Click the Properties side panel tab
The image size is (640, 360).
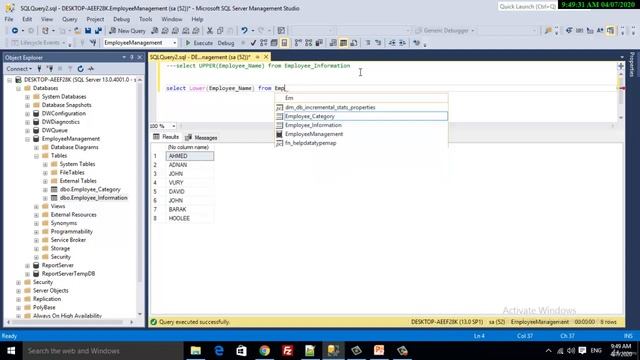point(632,64)
